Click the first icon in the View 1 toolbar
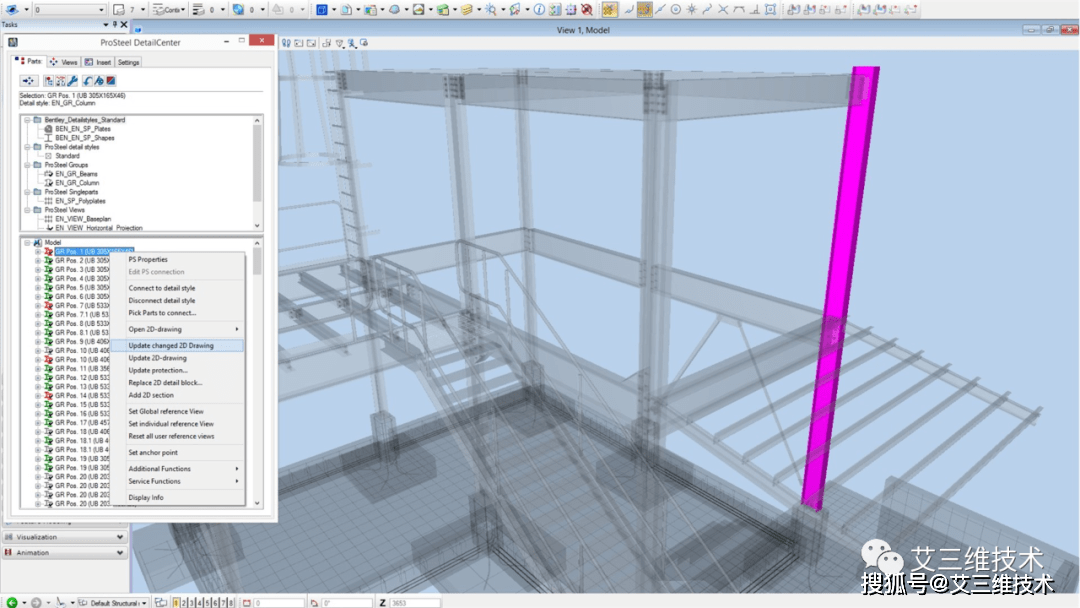The image size is (1080, 608). tap(286, 43)
